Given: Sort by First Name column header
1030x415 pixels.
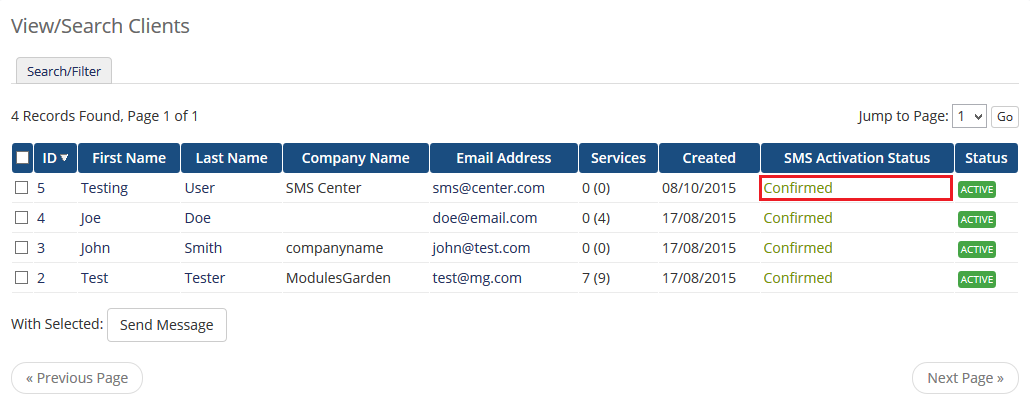Looking at the screenshot, I should click(129, 158).
